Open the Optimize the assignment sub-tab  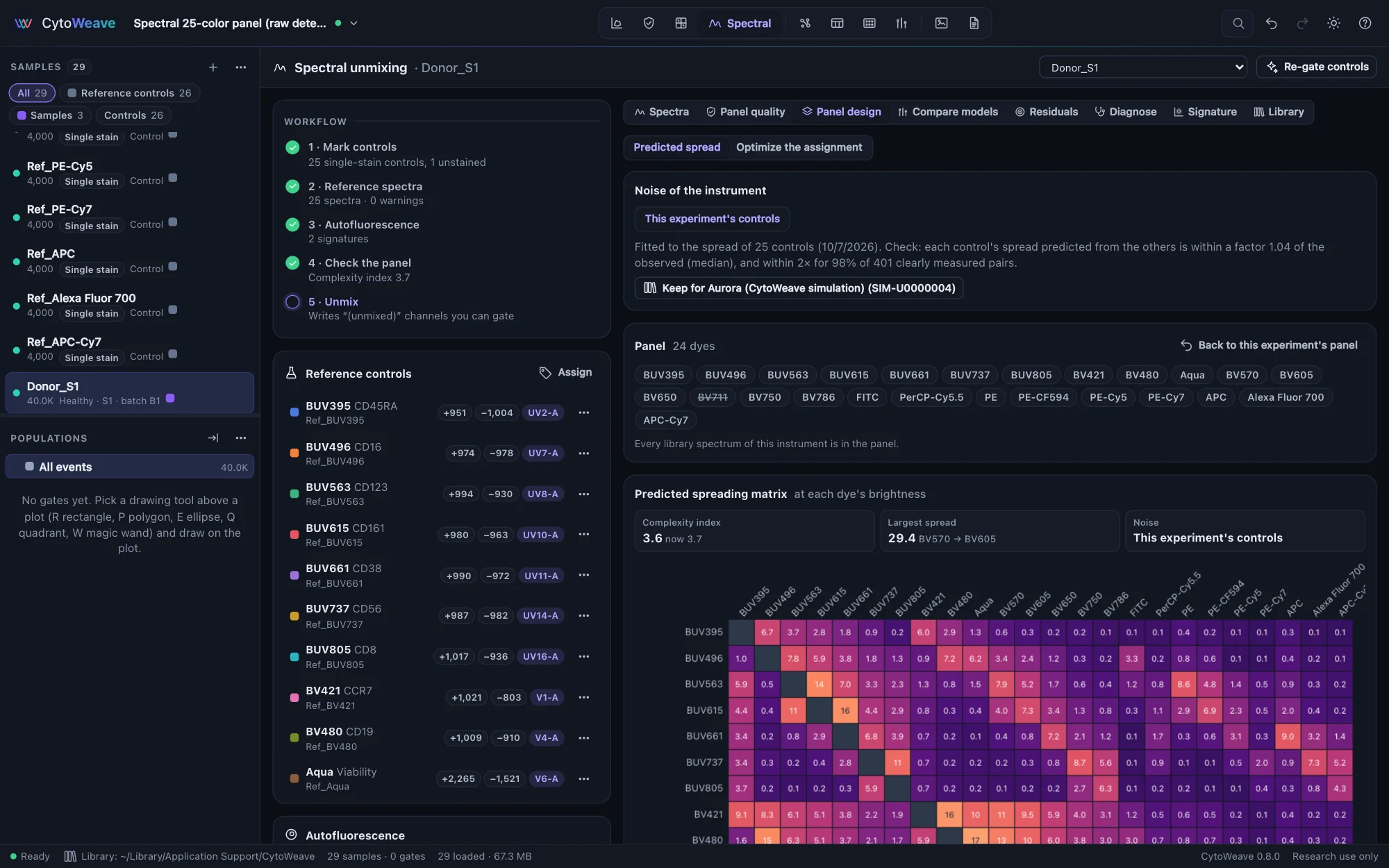pyautogui.click(x=799, y=147)
